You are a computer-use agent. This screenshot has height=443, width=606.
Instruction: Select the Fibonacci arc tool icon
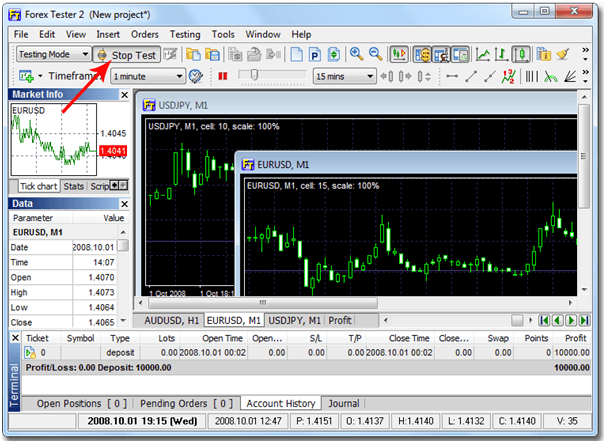click(550, 76)
